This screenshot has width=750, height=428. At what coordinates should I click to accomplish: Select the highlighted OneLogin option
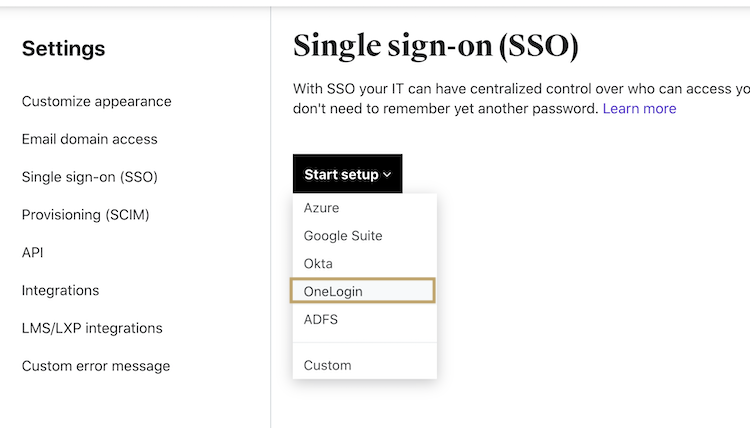point(333,291)
